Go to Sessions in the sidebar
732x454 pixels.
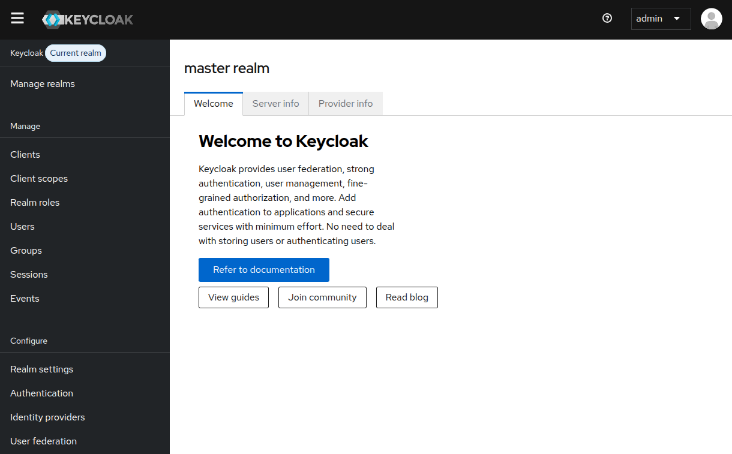[29, 275]
